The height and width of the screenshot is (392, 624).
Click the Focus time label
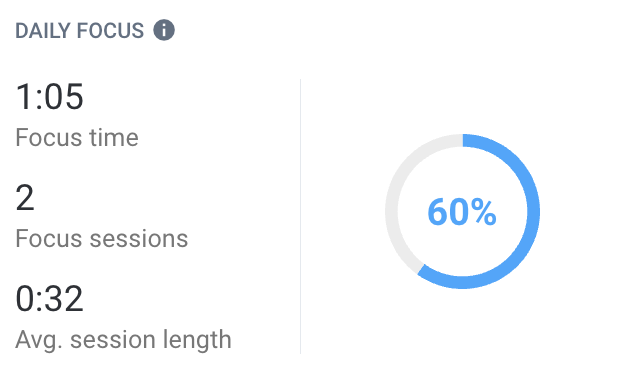pyautogui.click(x=77, y=138)
